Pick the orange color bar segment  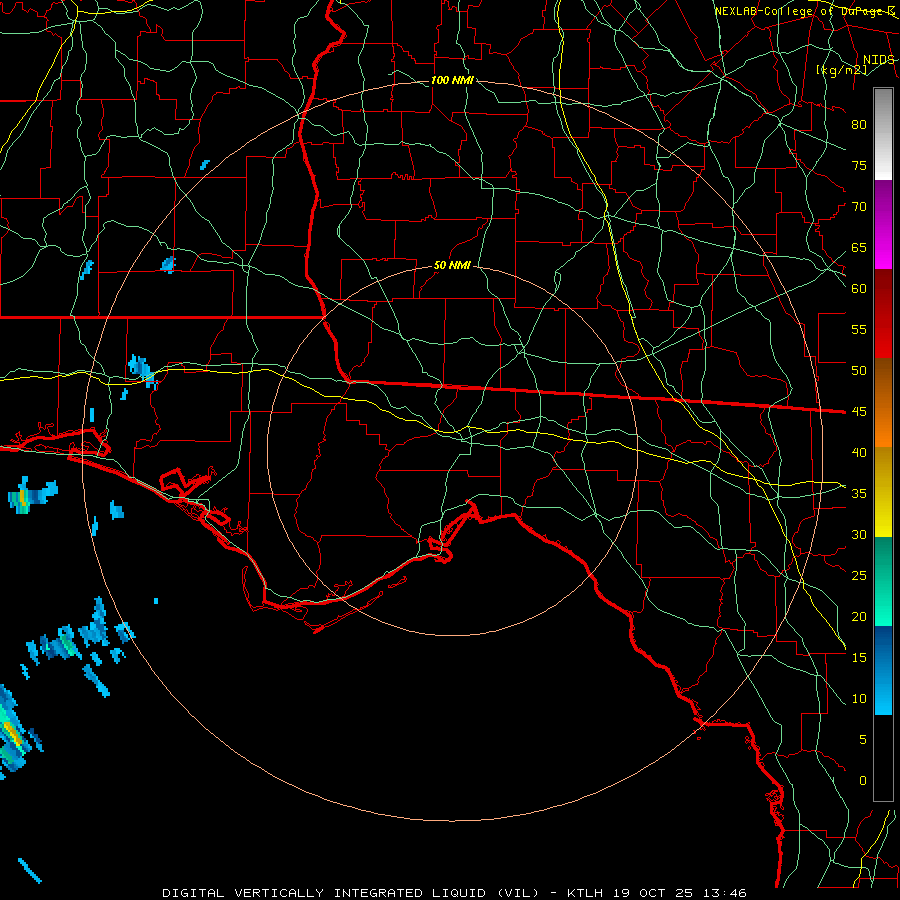883,425
